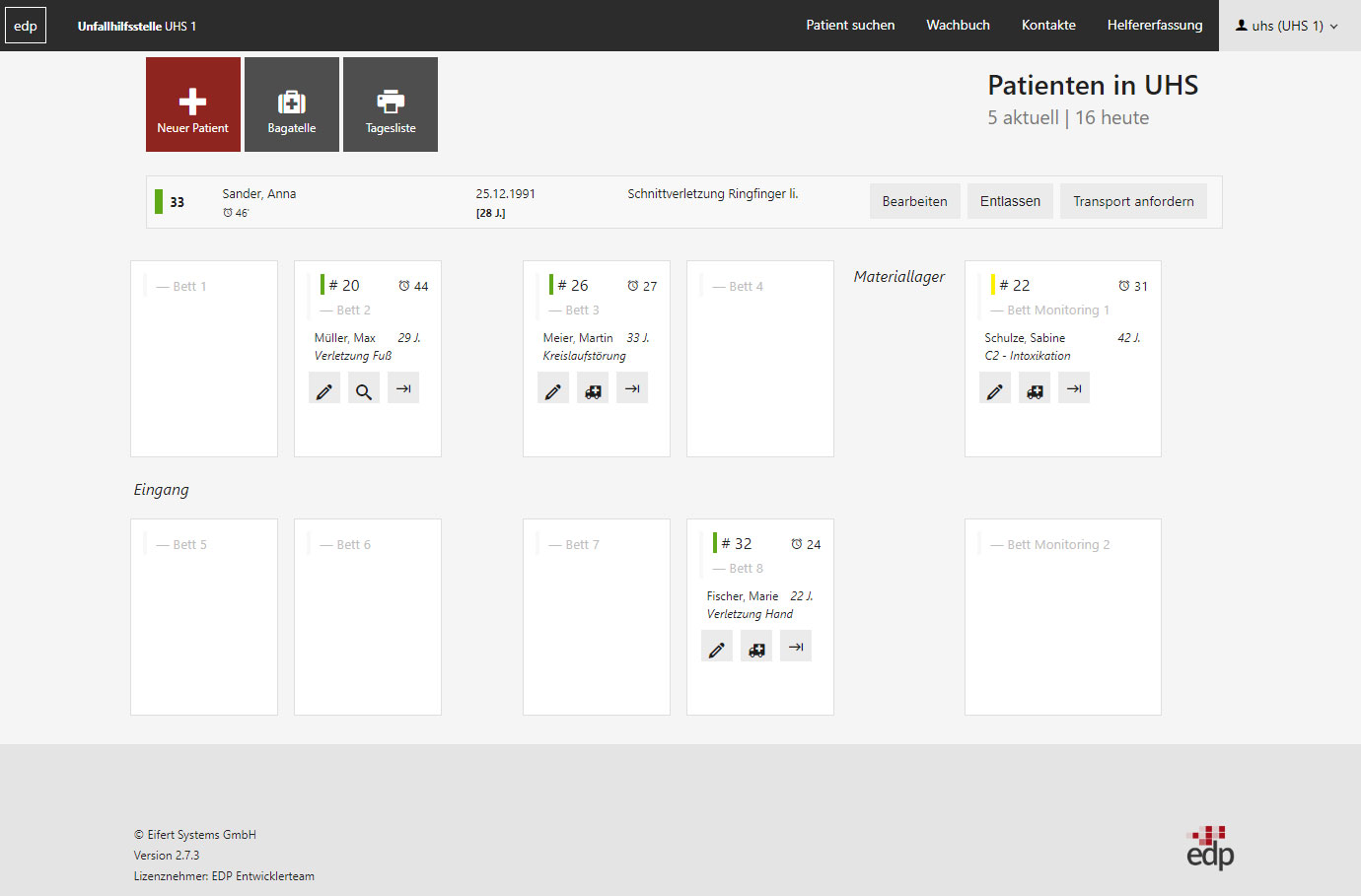Click C2 - Intoxikation diagnosis text

(1028, 356)
